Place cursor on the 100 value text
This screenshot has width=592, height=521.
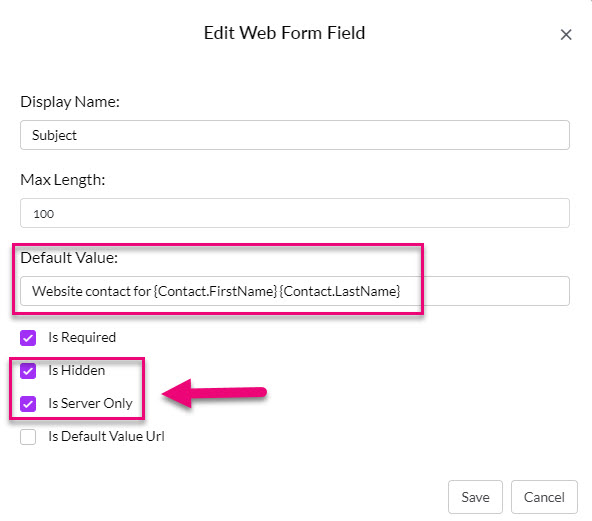point(43,214)
